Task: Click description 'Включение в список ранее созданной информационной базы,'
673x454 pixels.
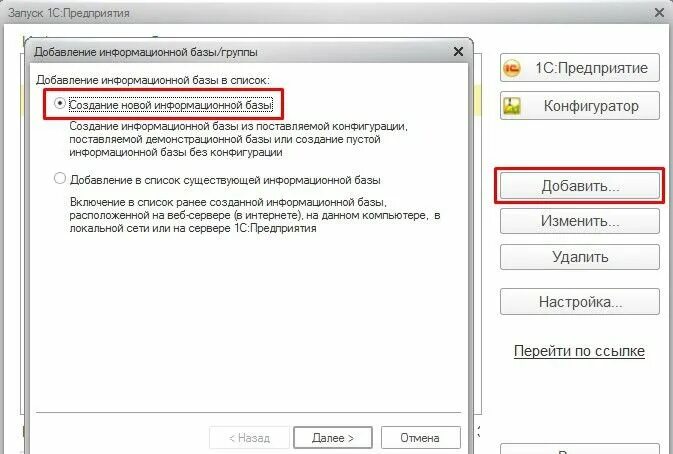Action: click(228, 202)
